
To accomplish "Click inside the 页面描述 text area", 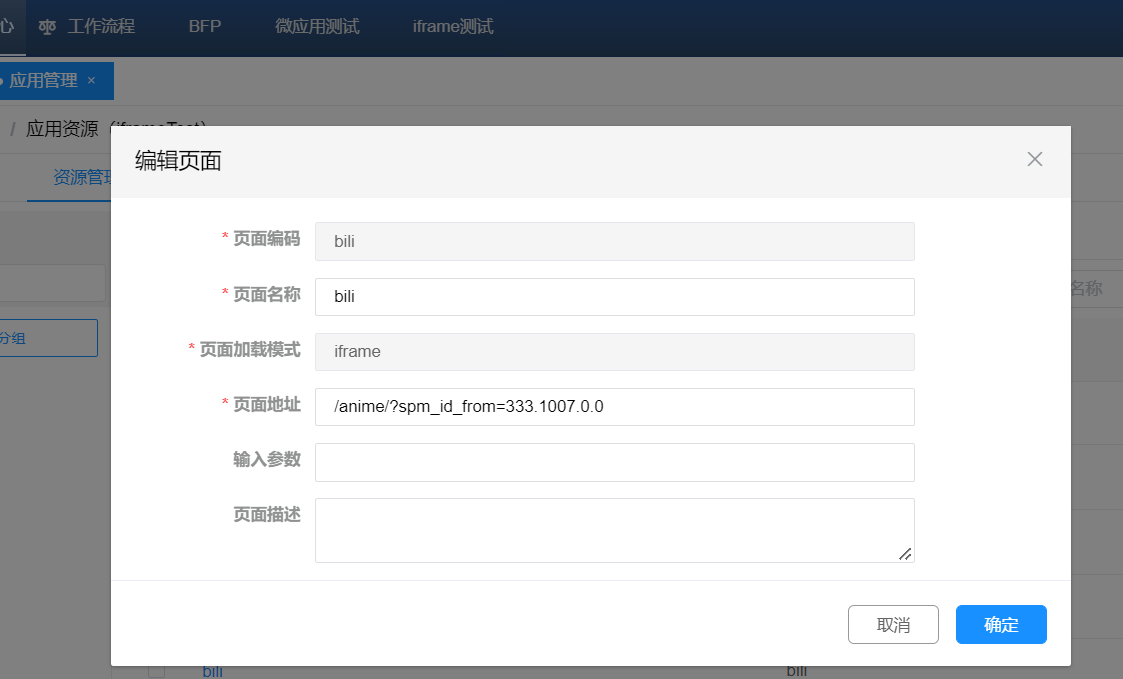I will tap(614, 530).
